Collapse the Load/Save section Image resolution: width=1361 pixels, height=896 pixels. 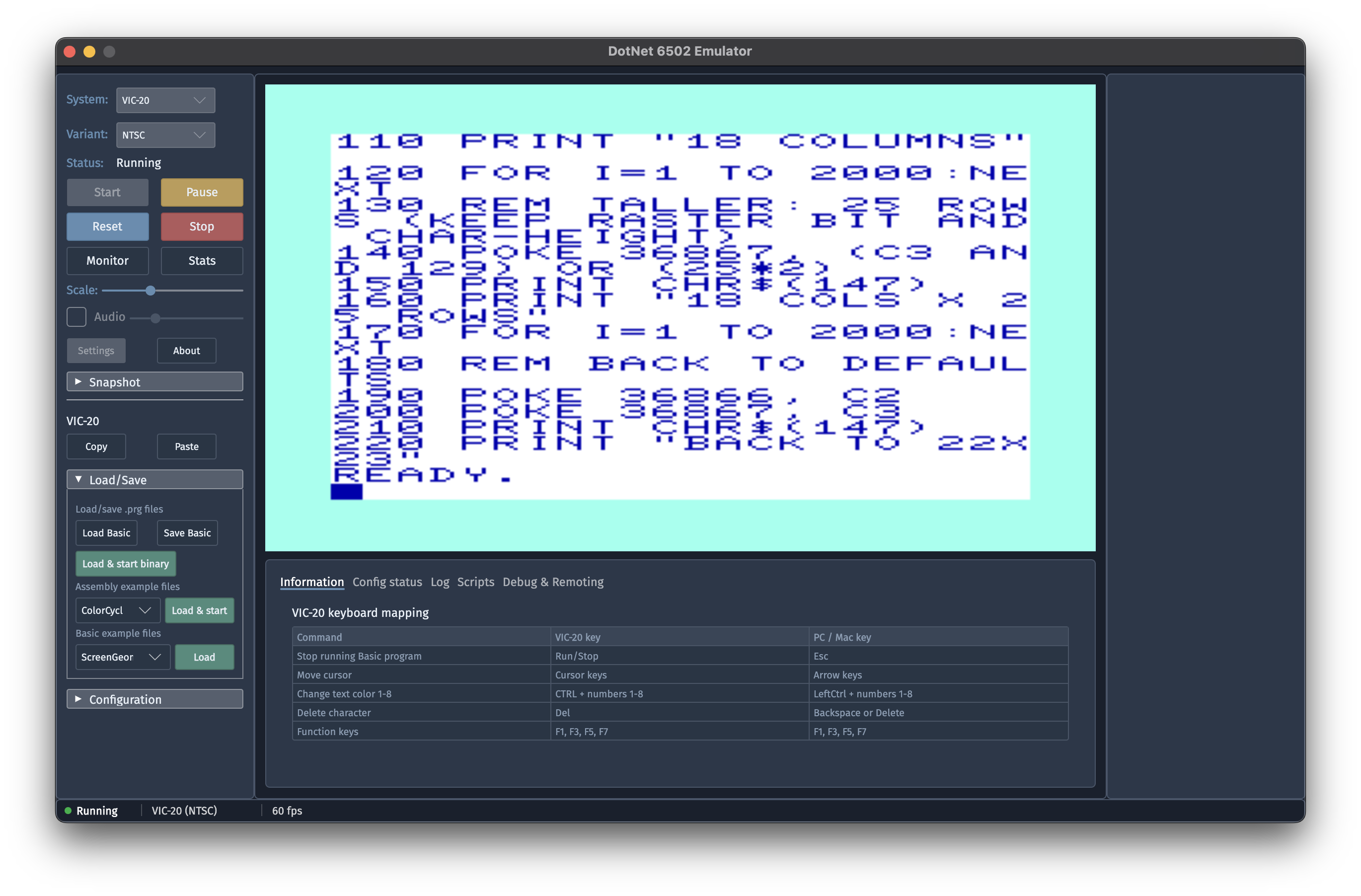click(x=155, y=480)
